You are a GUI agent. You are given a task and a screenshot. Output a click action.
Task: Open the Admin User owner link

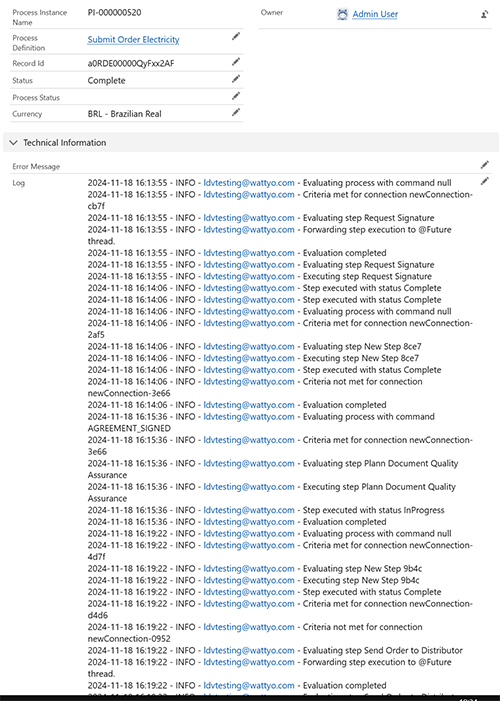(375, 14)
